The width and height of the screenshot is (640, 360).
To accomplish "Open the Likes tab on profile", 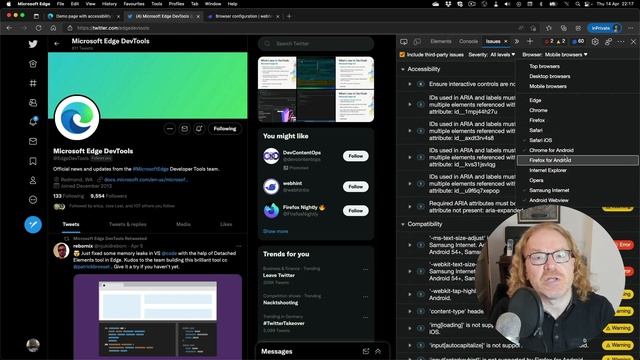I will [226, 224].
